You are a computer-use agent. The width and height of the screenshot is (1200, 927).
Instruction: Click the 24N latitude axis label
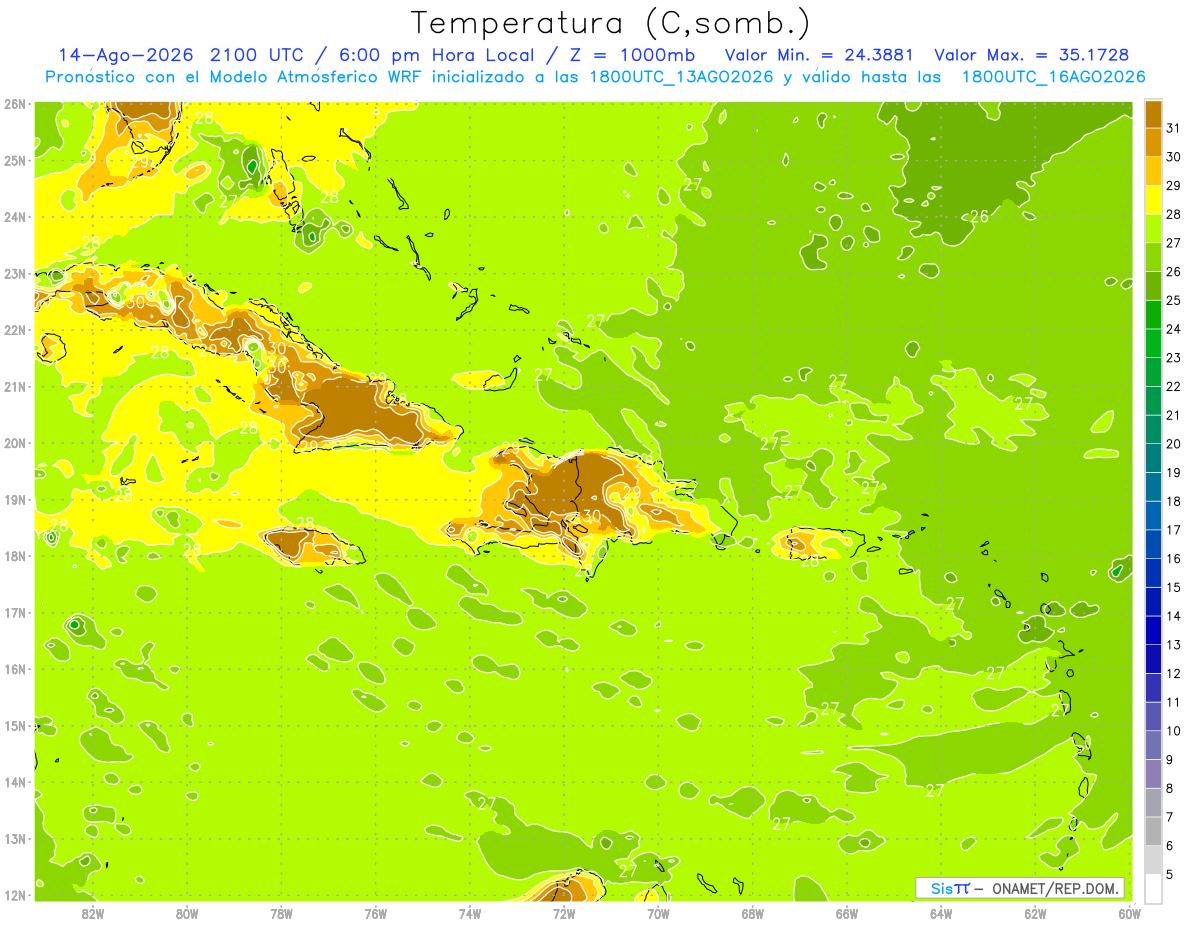(15, 217)
